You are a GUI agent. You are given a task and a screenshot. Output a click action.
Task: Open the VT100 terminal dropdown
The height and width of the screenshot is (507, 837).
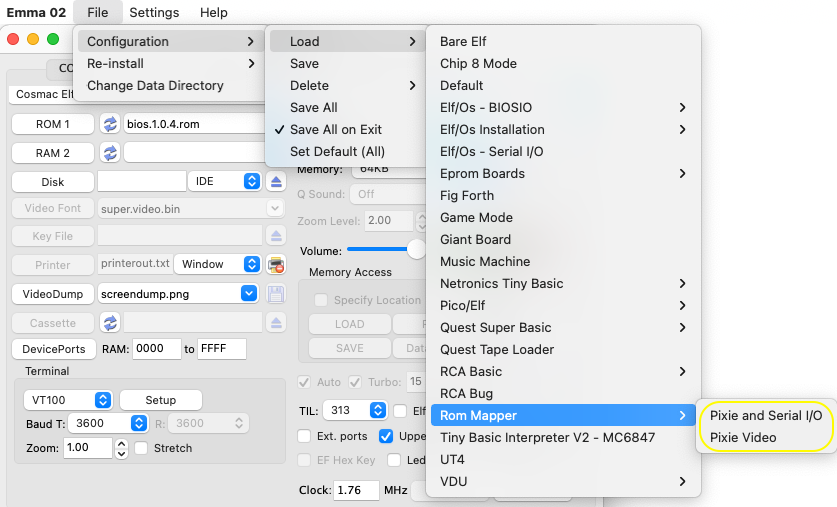tap(68, 400)
